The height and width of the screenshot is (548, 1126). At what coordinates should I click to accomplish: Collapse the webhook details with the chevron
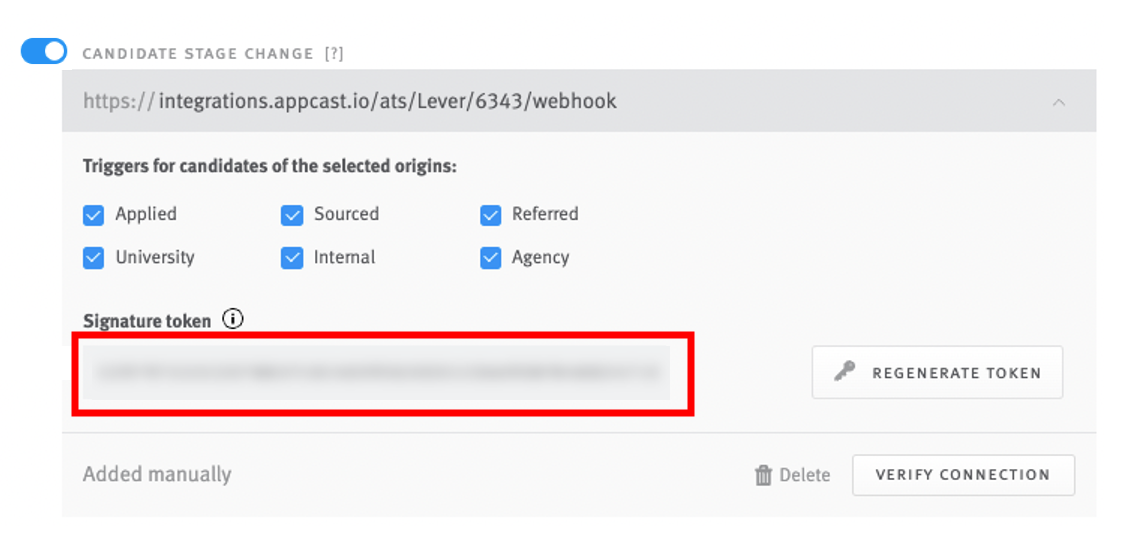(x=1059, y=101)
